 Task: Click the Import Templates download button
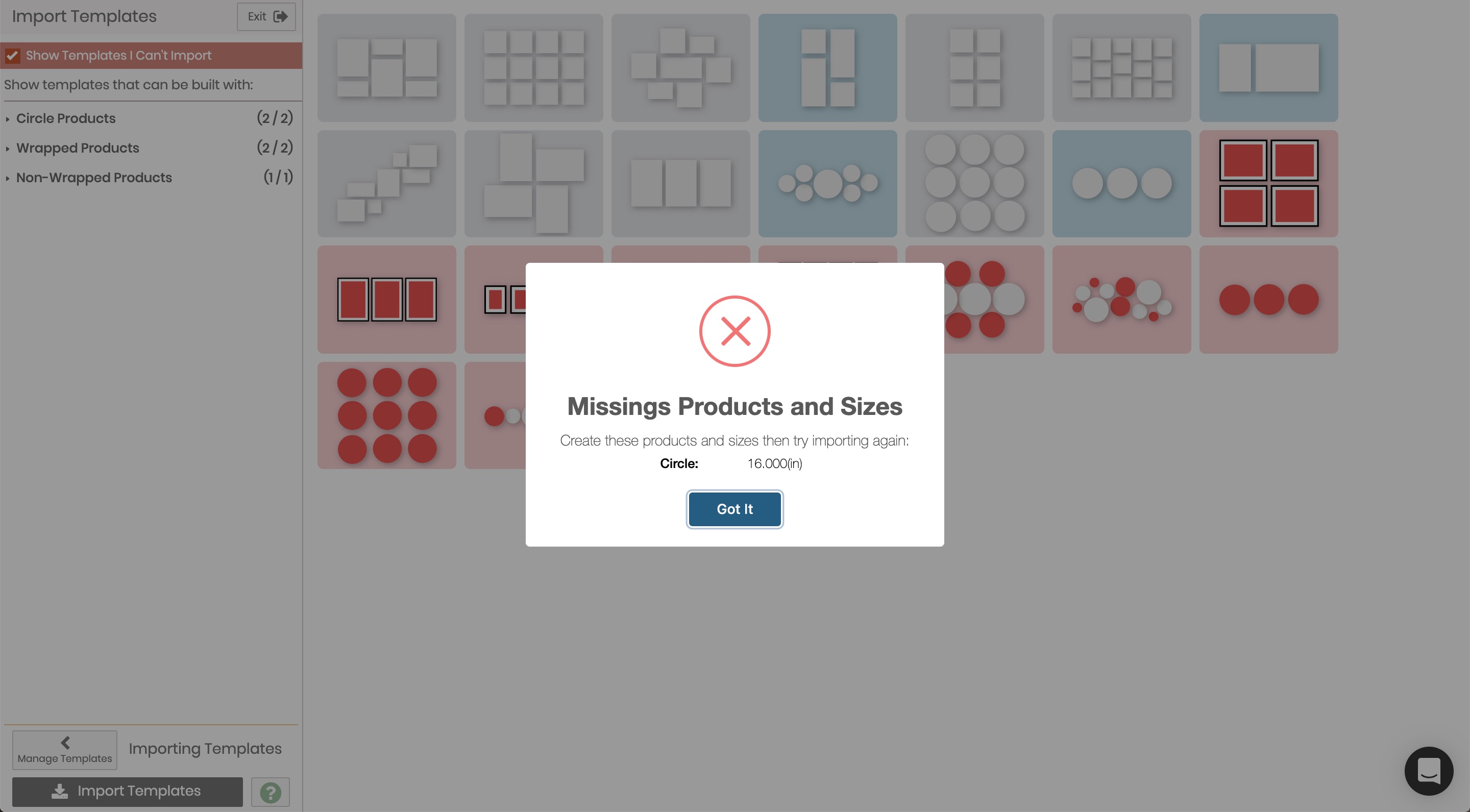(x=127, y=792)
